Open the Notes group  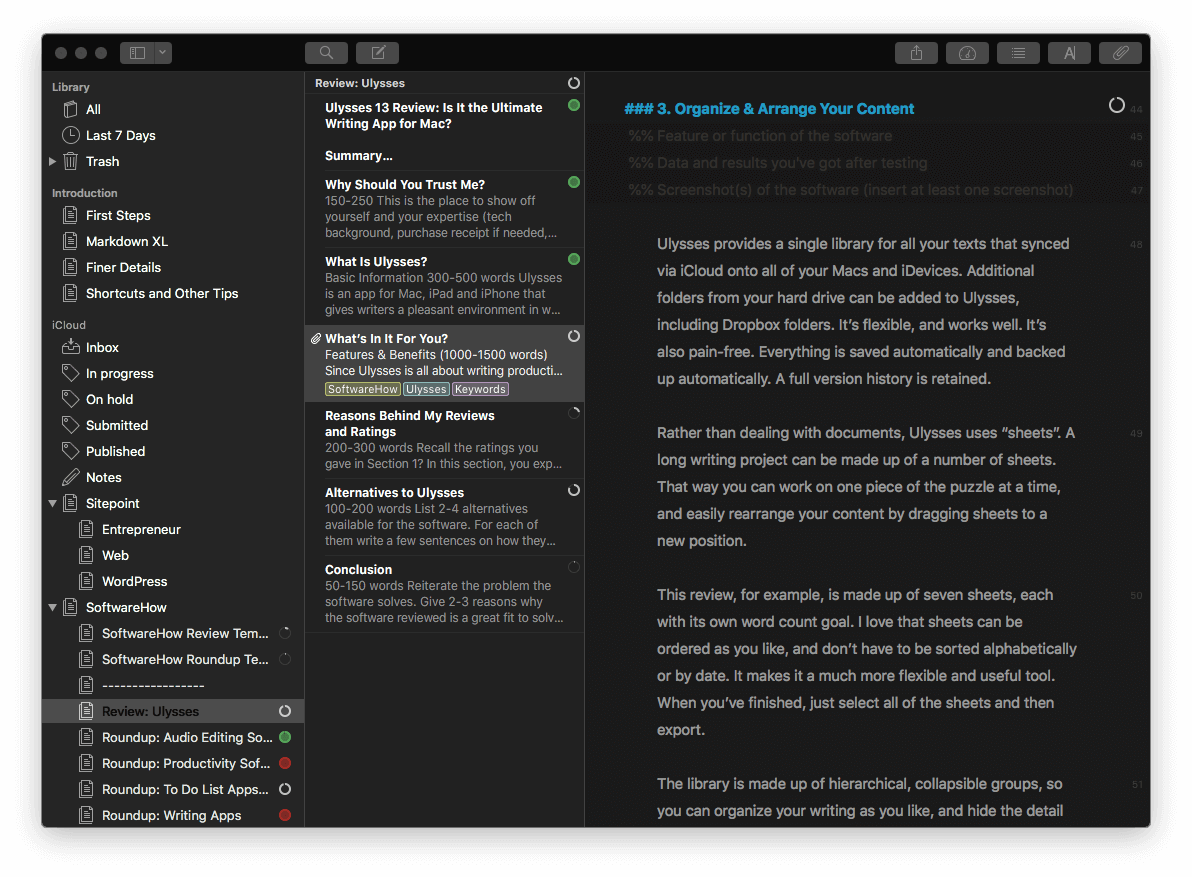(173, 477)
